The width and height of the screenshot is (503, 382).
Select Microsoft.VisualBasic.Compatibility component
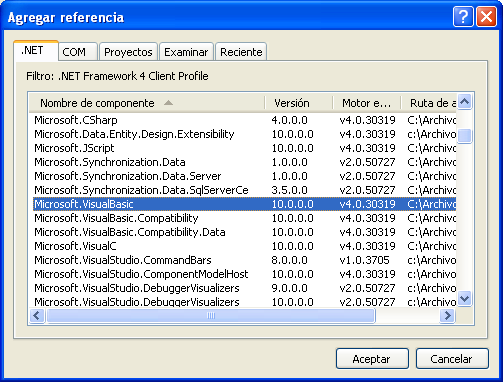click(244, 218)
